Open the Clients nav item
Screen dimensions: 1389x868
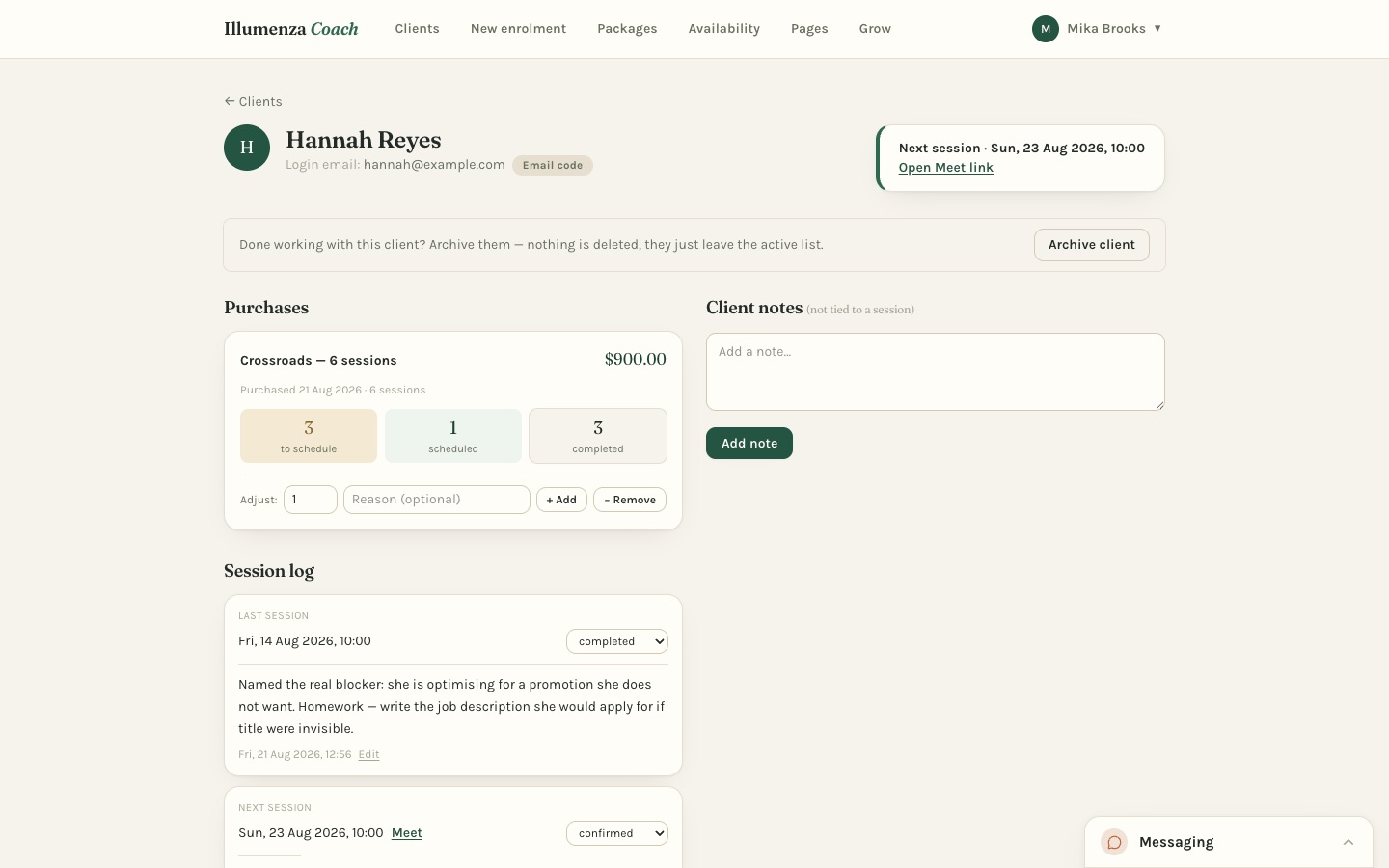[417, 29]
